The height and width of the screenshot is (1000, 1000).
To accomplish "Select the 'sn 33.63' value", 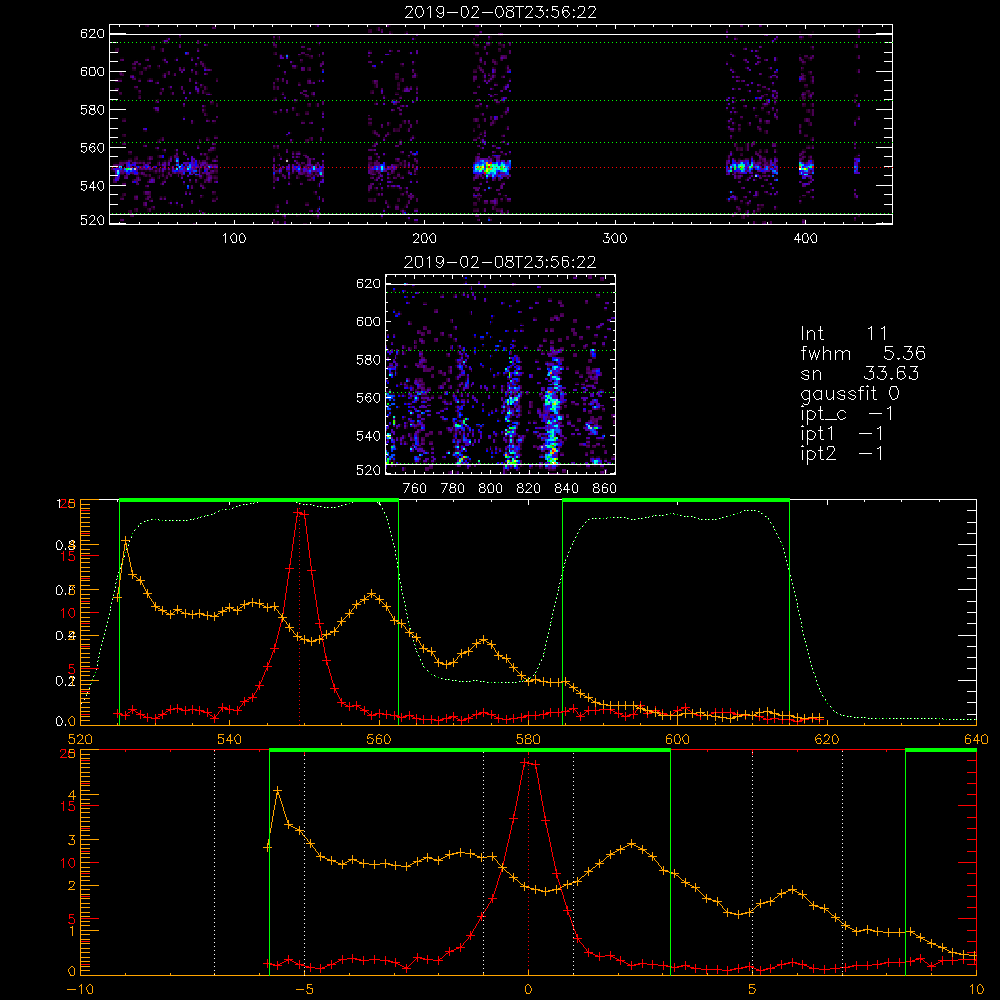I will [x=860, y=373].
